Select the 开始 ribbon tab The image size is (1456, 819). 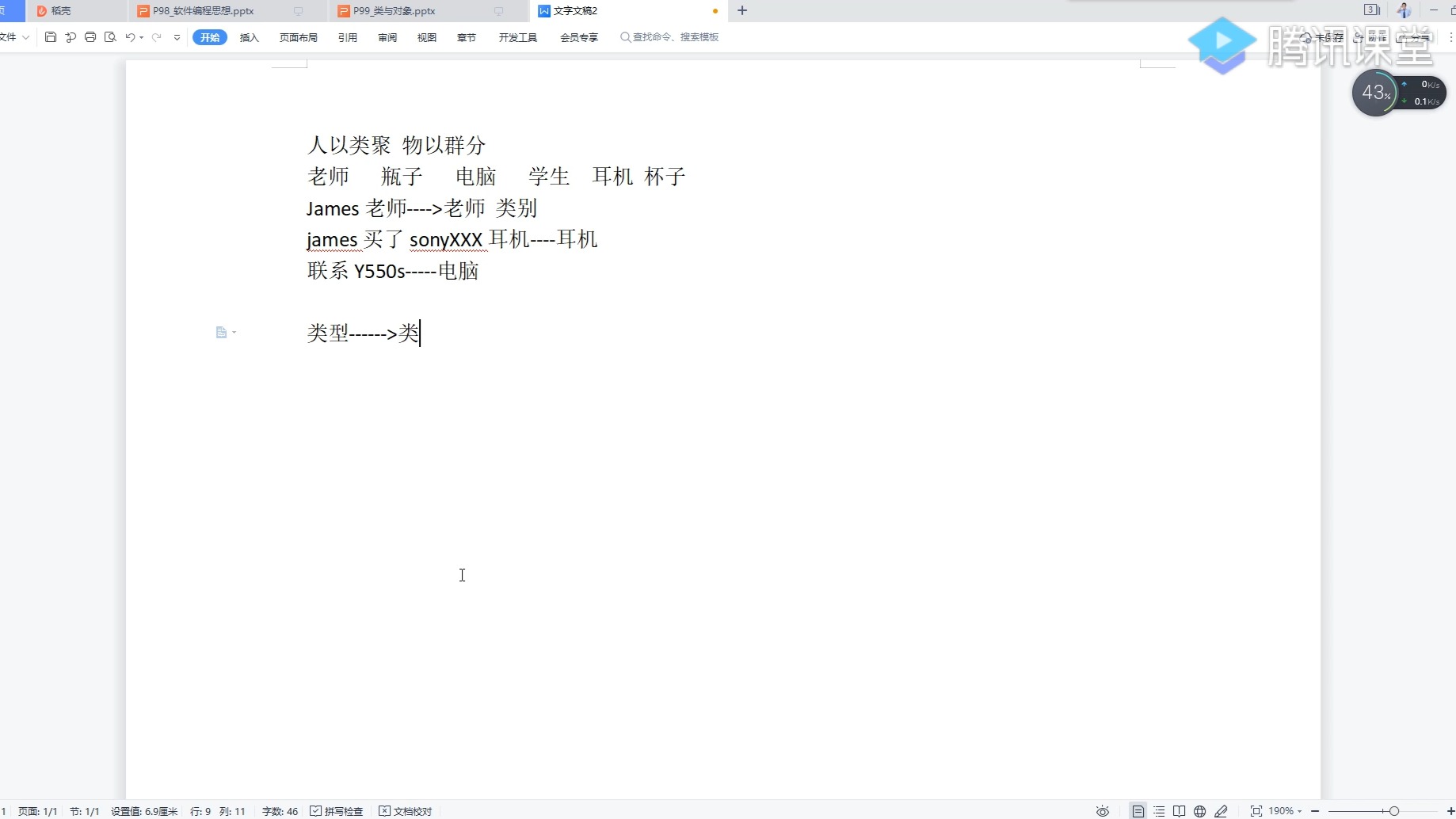pyautogui.click(x=210, y=37)
